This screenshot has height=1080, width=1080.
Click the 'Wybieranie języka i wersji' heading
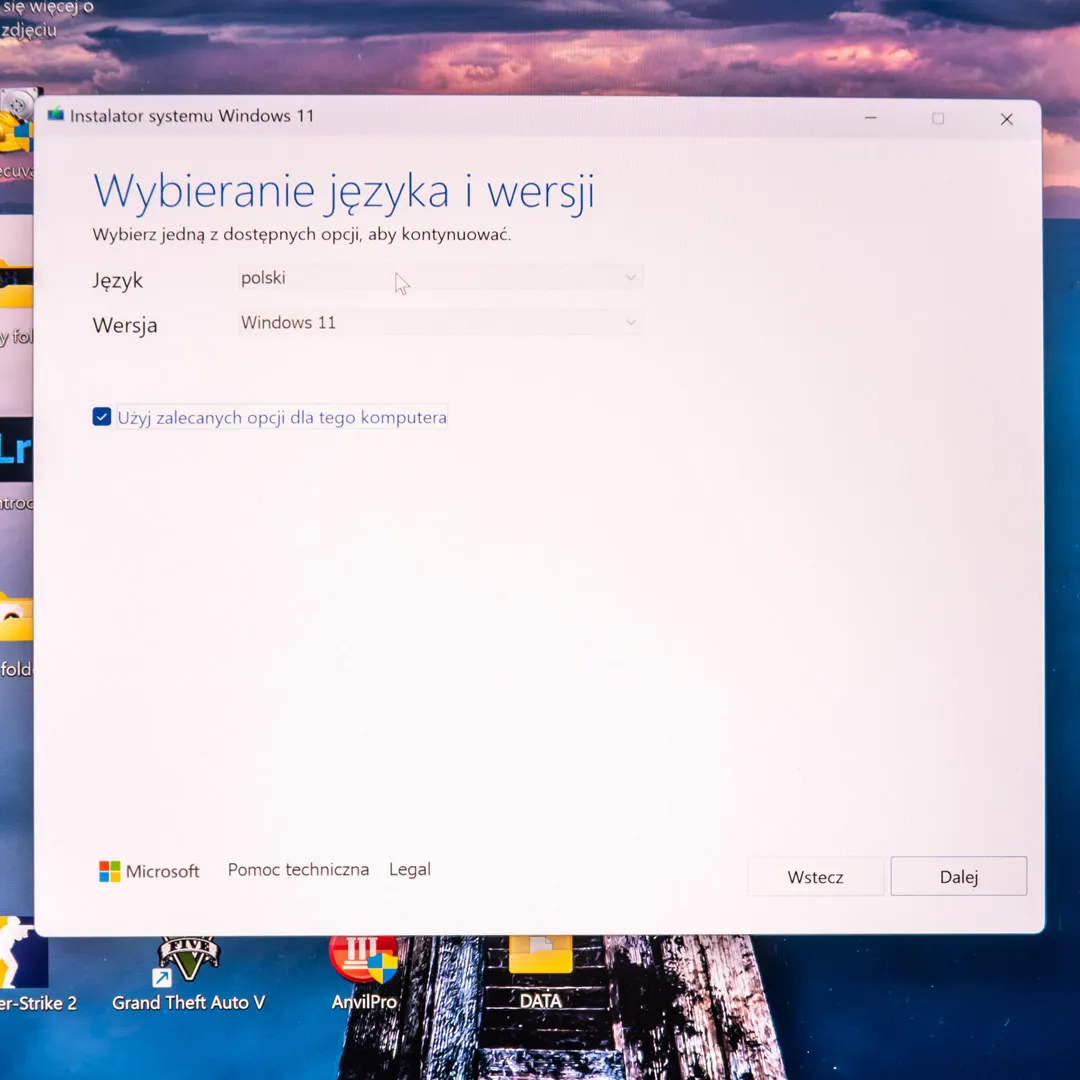(x=344, y=191)
